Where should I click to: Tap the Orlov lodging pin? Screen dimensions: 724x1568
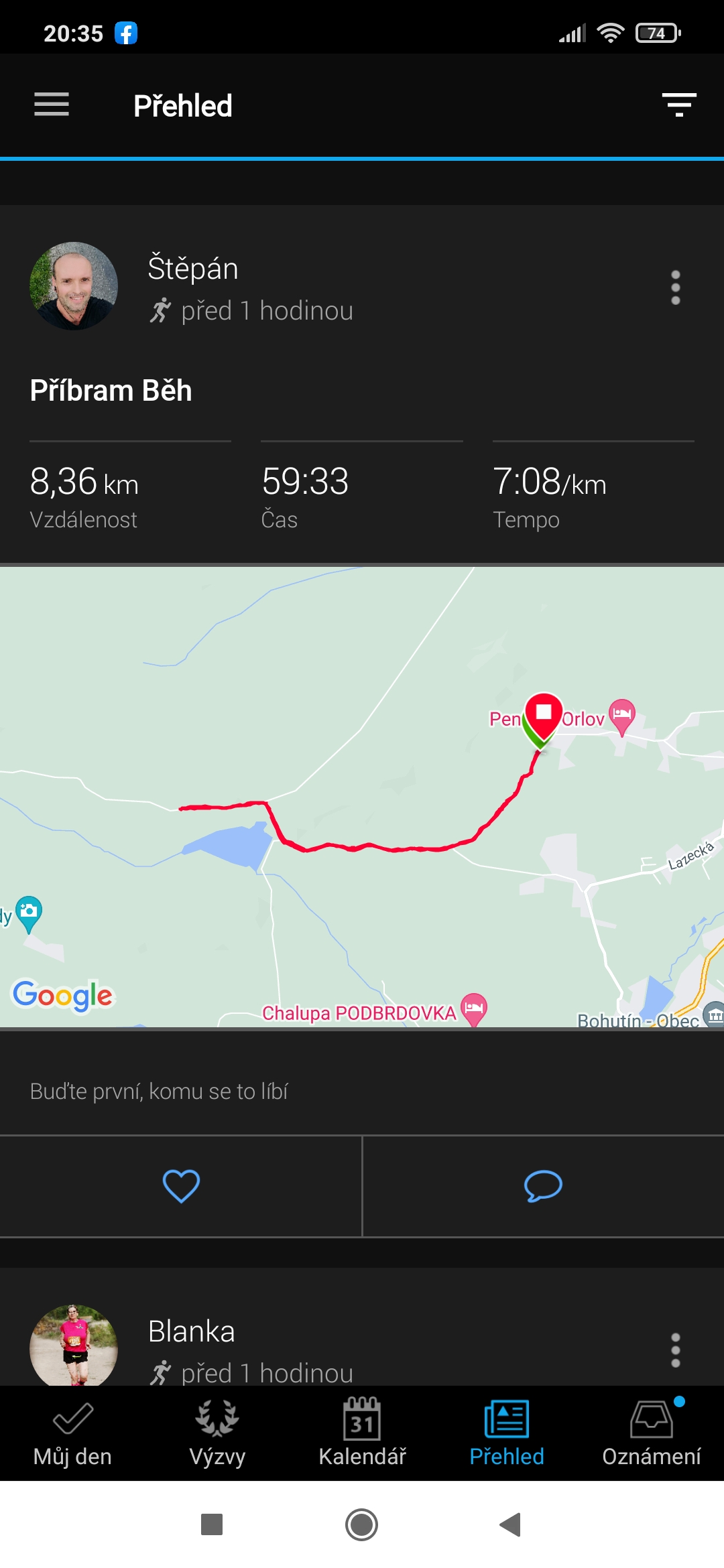click(621, 716)
